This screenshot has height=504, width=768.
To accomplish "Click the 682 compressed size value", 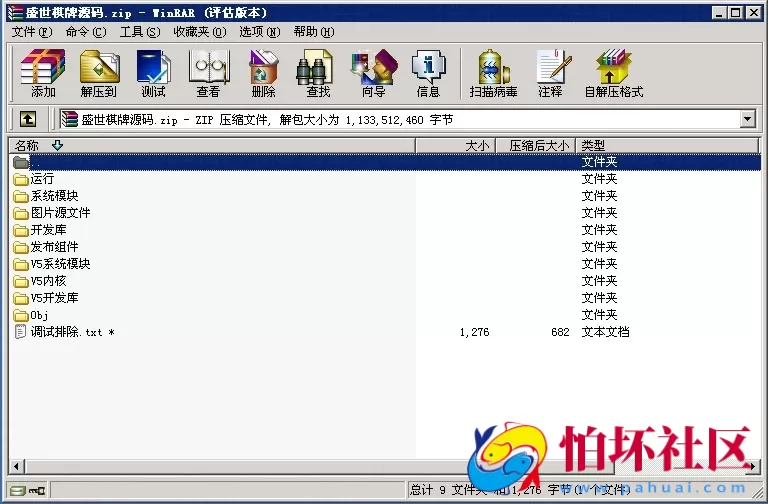I will [560, 332].
